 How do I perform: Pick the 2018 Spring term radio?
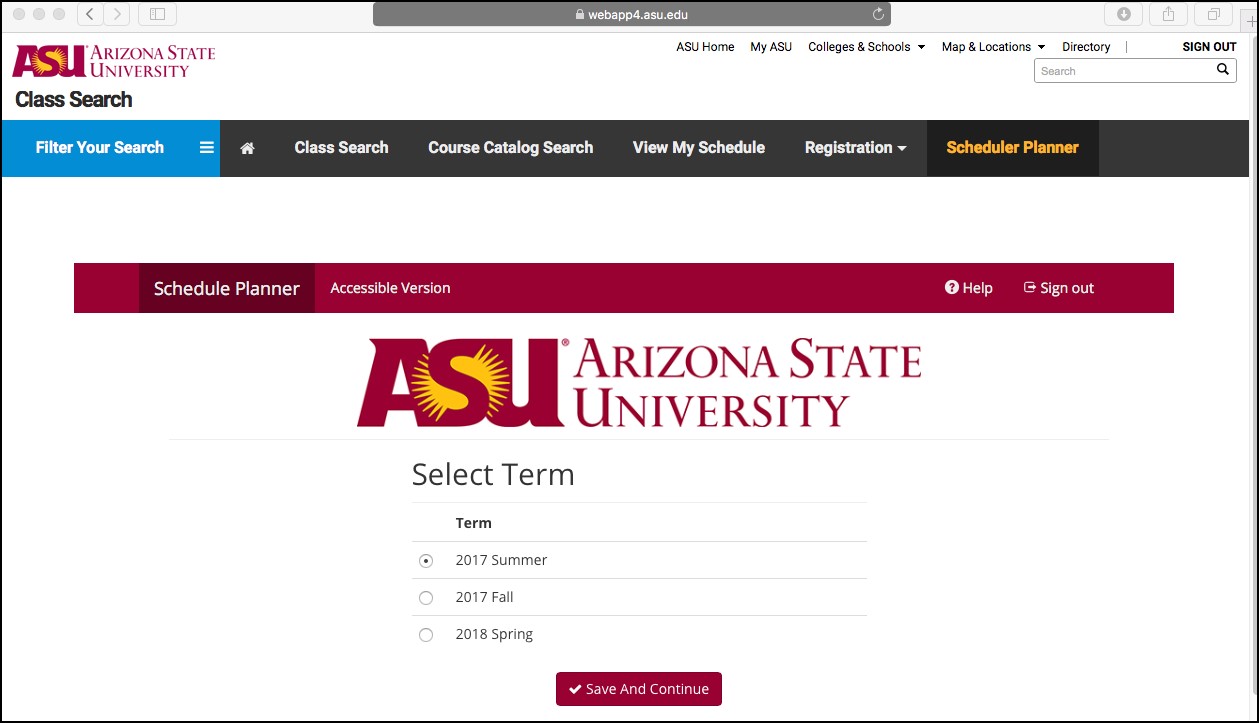pos(426,635)
